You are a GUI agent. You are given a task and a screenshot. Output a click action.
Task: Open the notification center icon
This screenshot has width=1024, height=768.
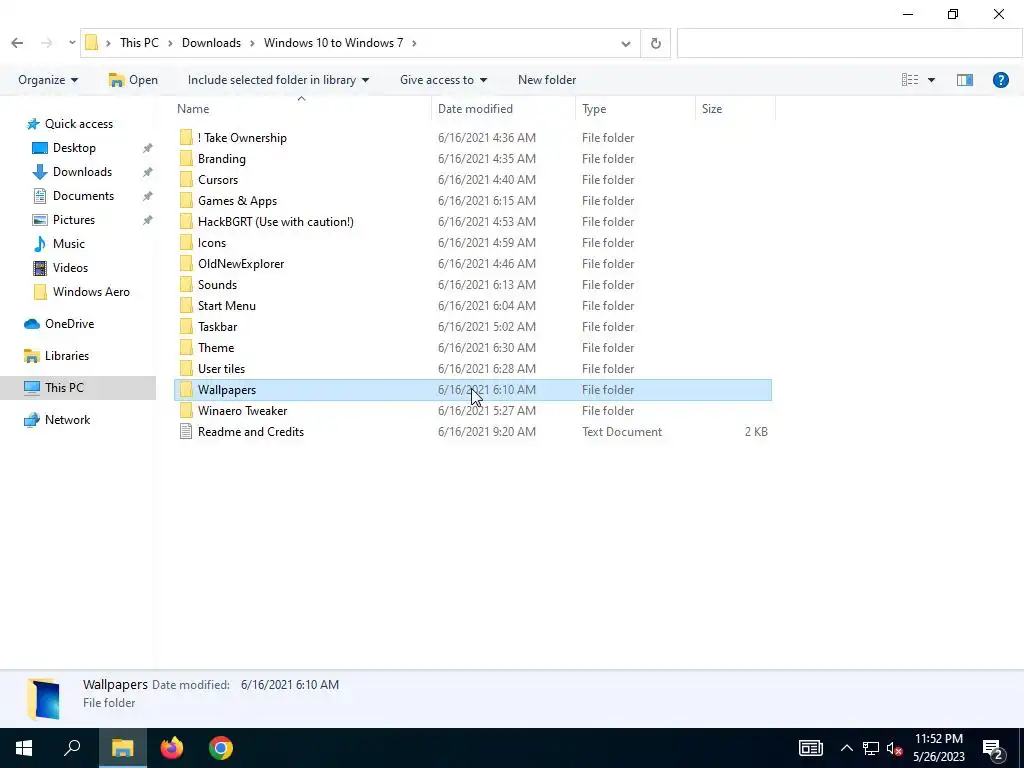click(993, 748)
